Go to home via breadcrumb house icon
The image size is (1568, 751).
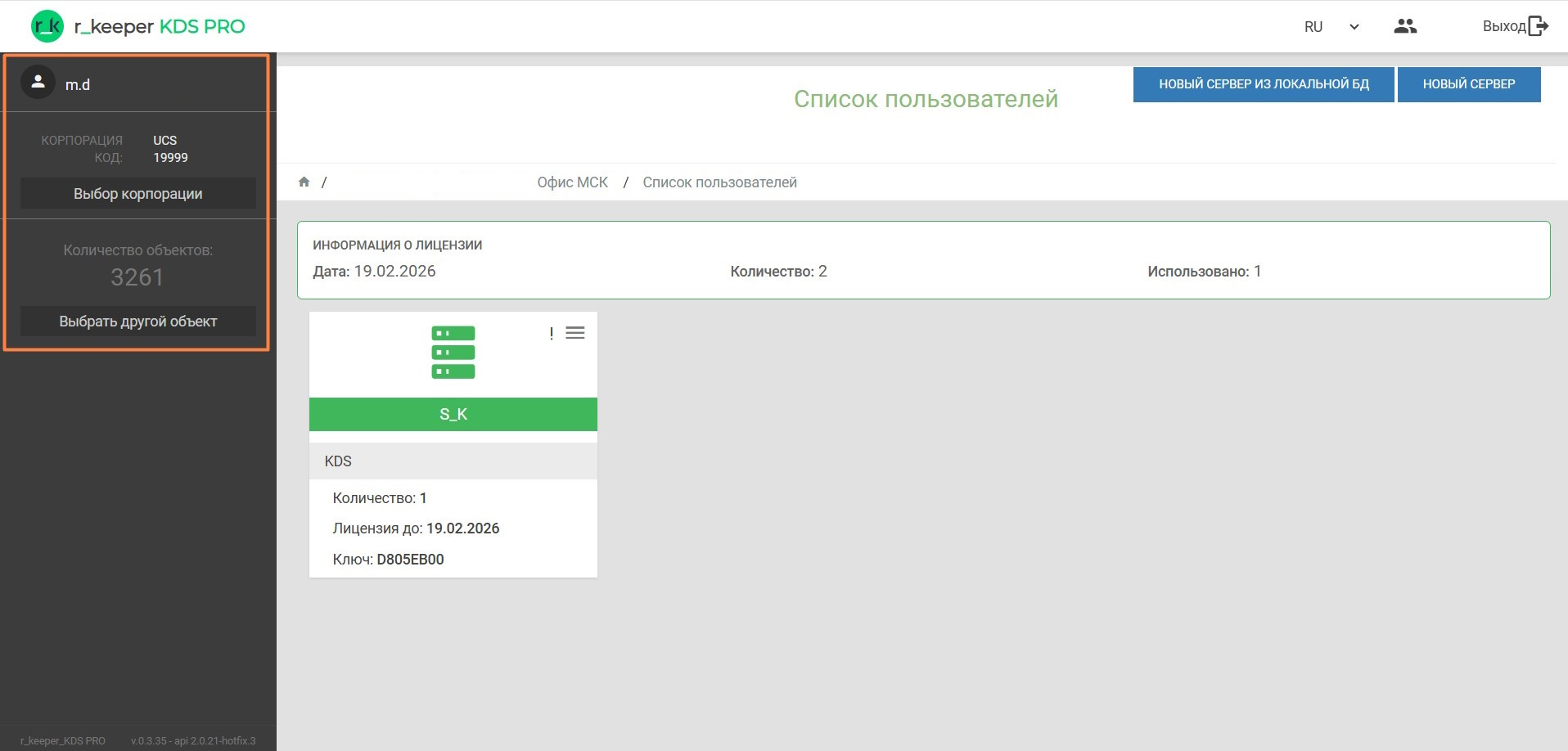304,182
